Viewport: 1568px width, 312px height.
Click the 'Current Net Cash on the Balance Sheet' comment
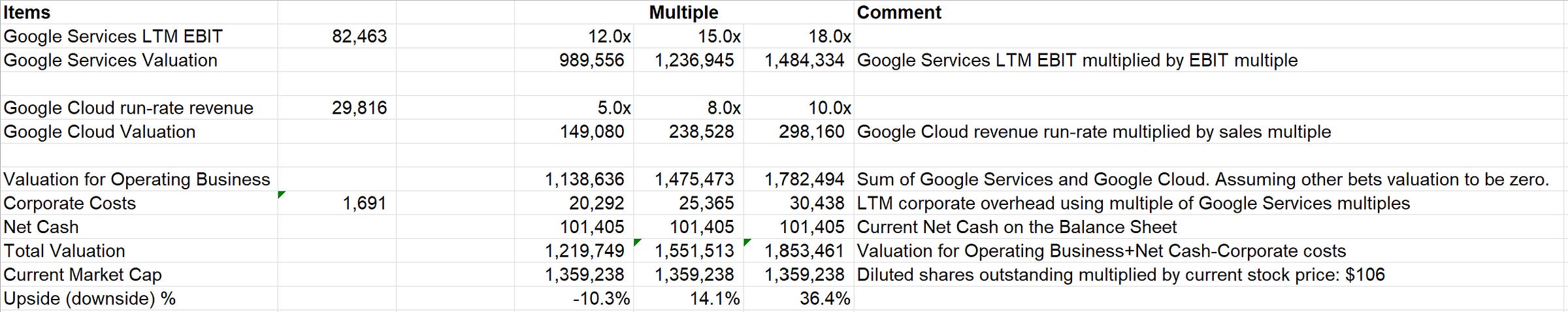pos(1210,226)
